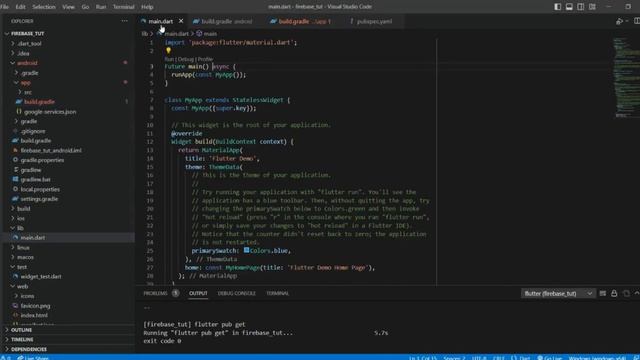Toggle output scroll lock icon
640x360 pixels.
pyautogui.click(x=614, y=293)
